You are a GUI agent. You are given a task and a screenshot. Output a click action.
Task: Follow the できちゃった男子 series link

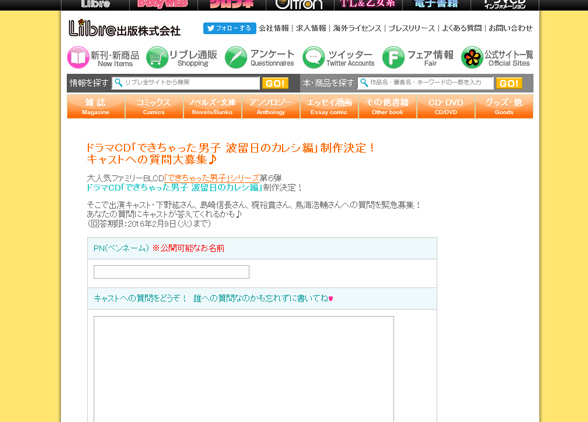212,178
